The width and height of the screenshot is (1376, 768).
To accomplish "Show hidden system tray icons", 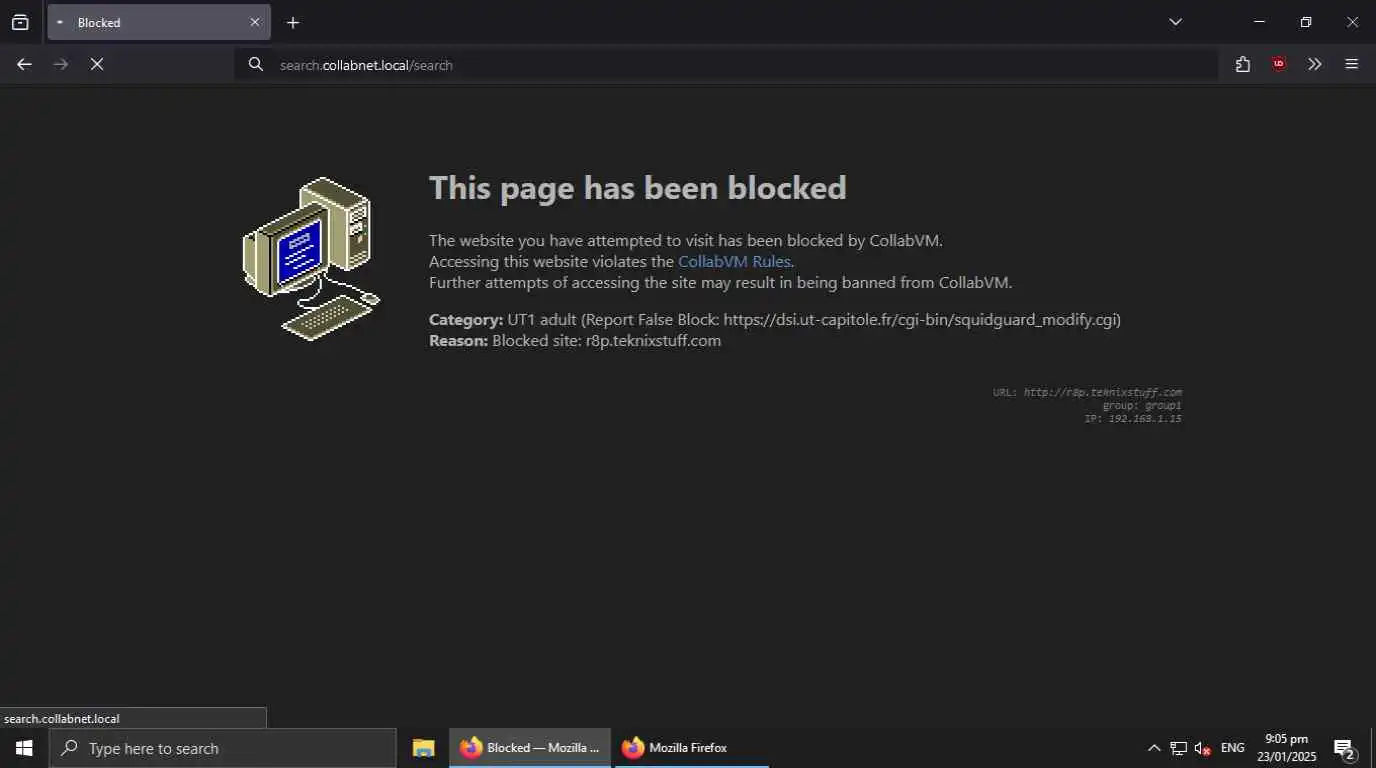I will click(1154, 748).
